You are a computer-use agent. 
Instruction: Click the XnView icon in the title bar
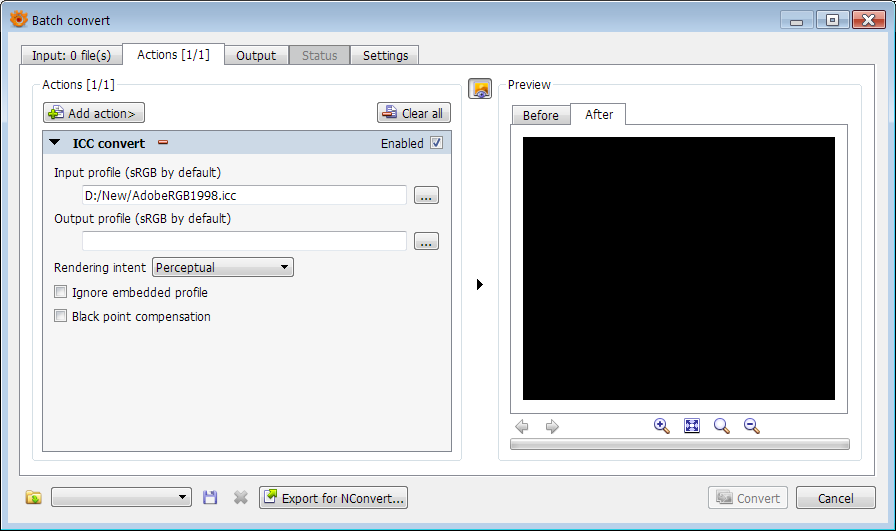pos(18,19)
